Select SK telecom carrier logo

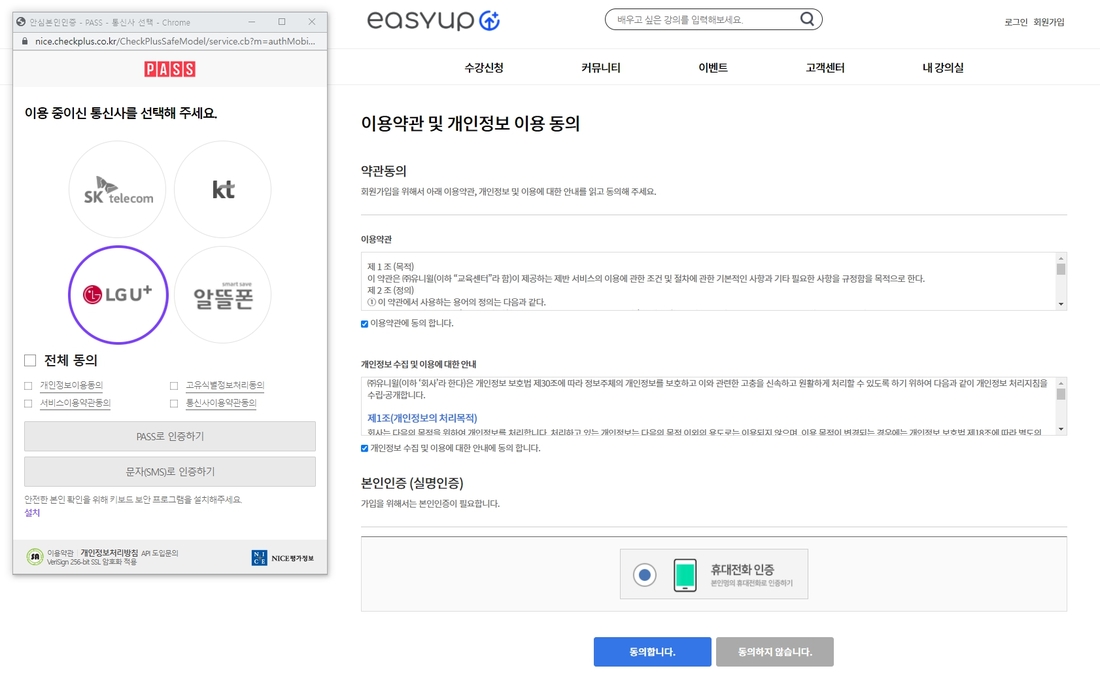tap(117, 189)
